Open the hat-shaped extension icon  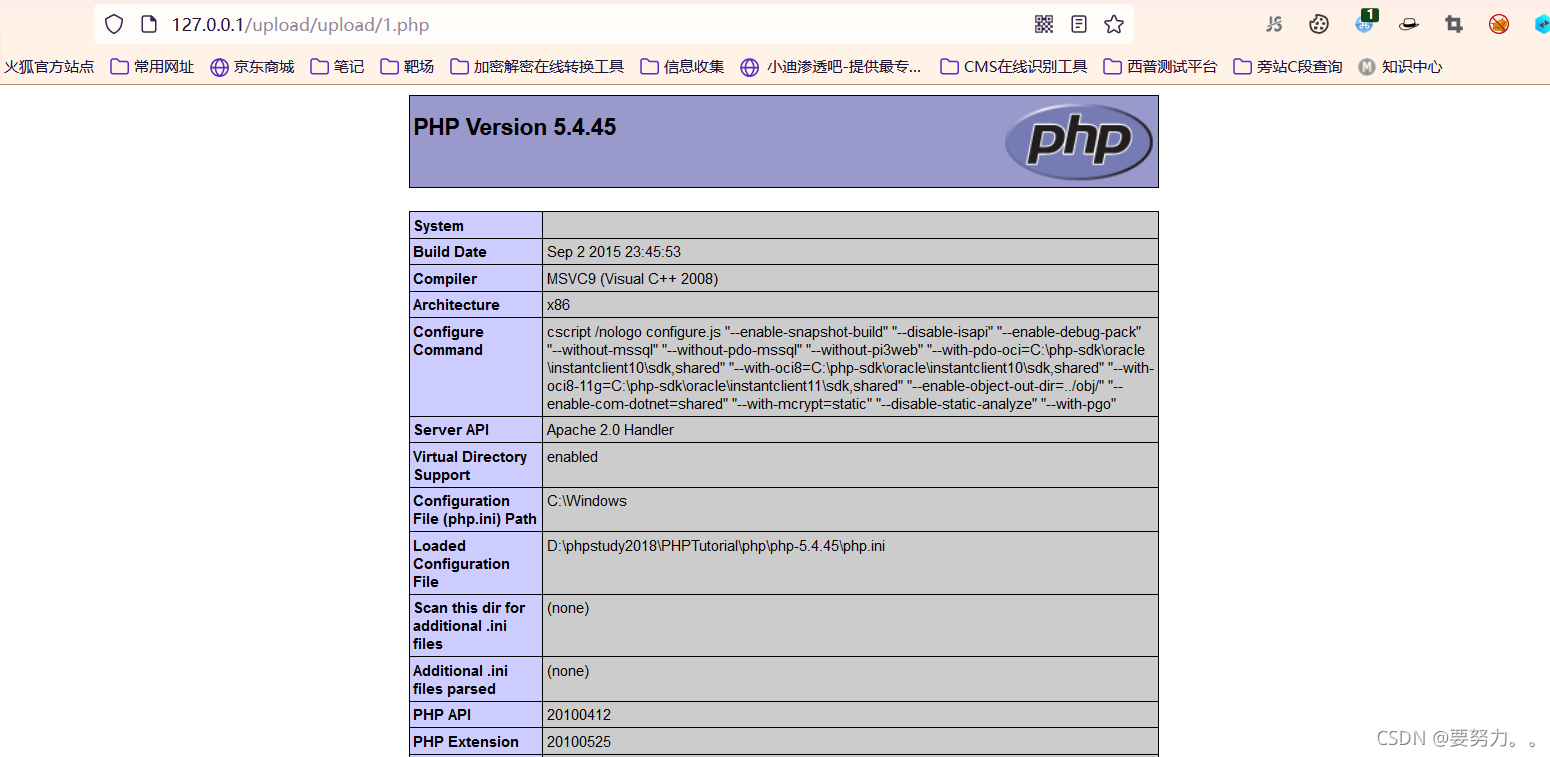click(x=1409, y=24)
